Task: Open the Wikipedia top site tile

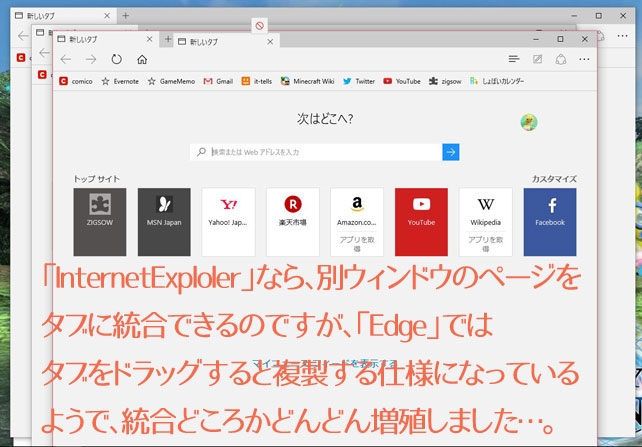Action: [x=486, y=222]
